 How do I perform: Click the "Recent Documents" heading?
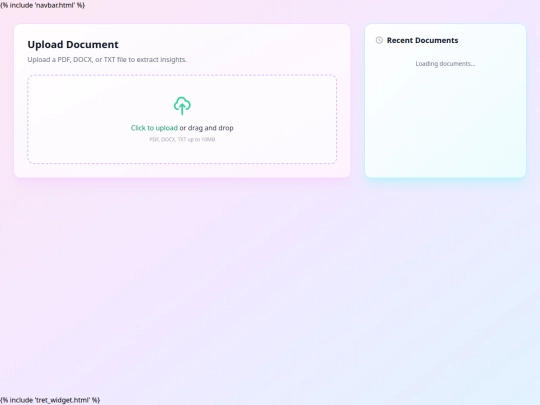pos(422,40)
